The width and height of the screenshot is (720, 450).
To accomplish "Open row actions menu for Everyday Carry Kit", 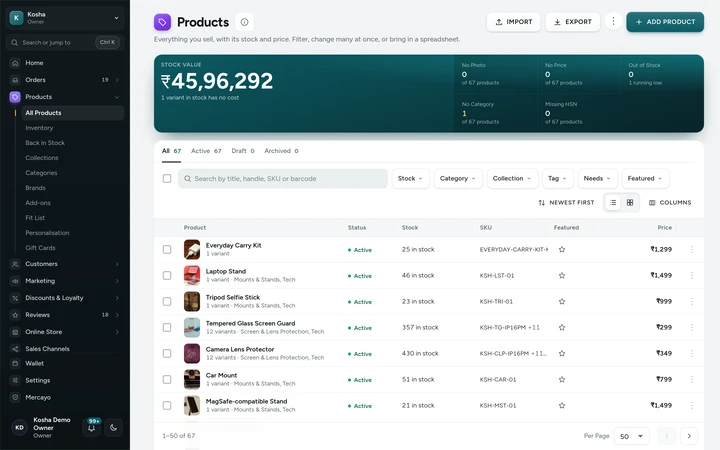I will pyautogui.click(x=692, y=249).
